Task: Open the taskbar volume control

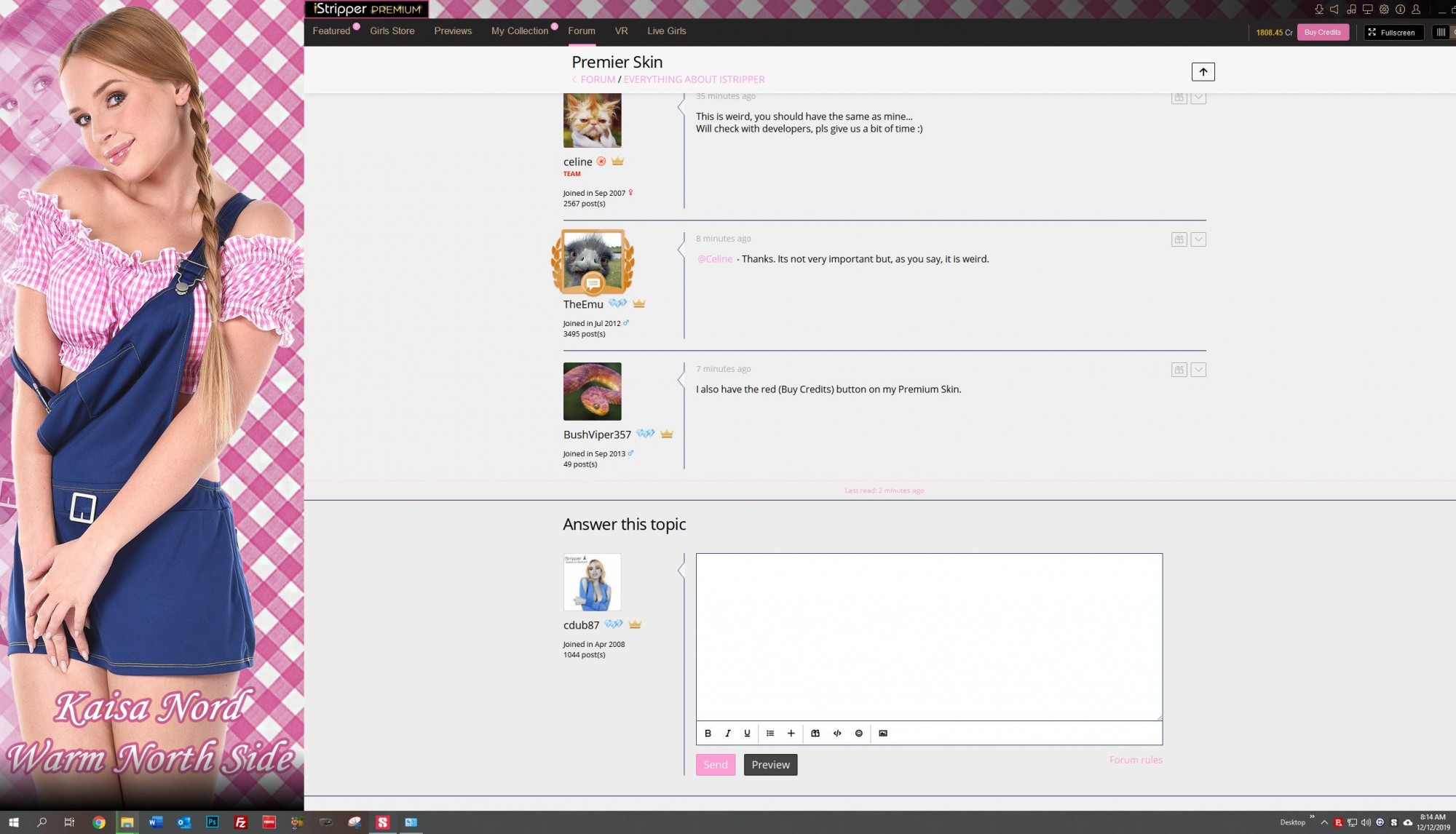Action: pos(1366,822)
